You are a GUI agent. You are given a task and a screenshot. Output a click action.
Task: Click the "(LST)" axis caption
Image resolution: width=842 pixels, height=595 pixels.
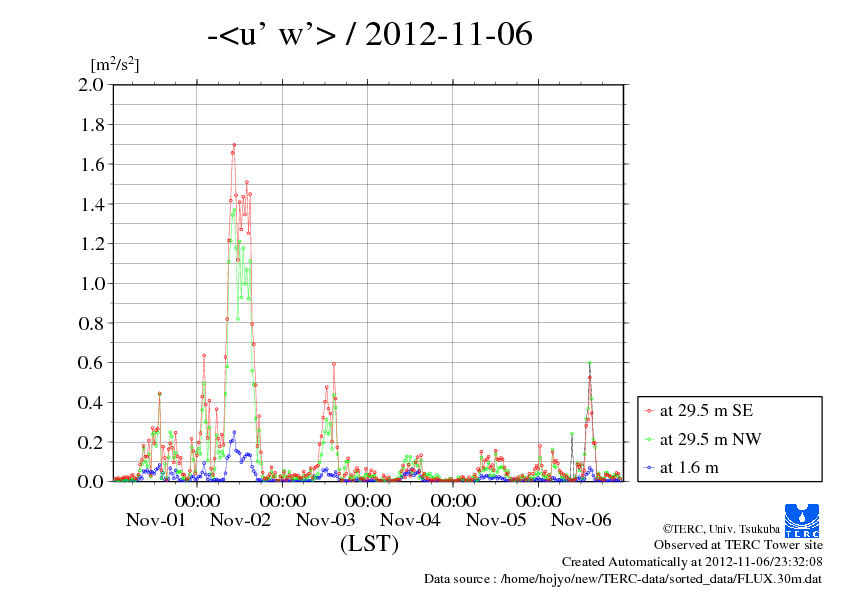369,543
